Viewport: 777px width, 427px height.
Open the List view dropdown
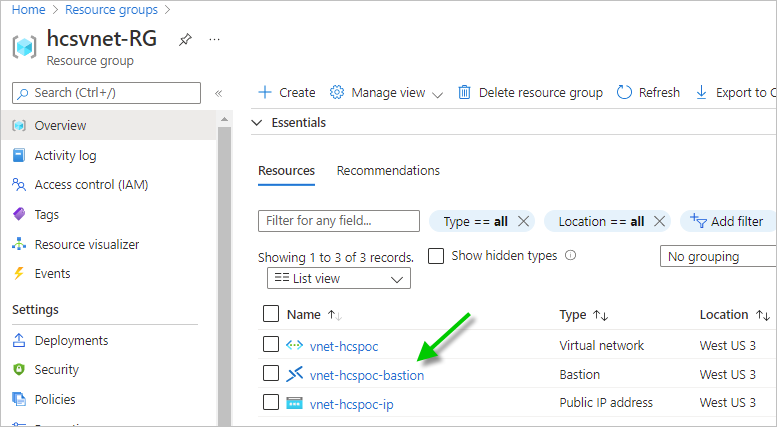click(x=339, y=278)
